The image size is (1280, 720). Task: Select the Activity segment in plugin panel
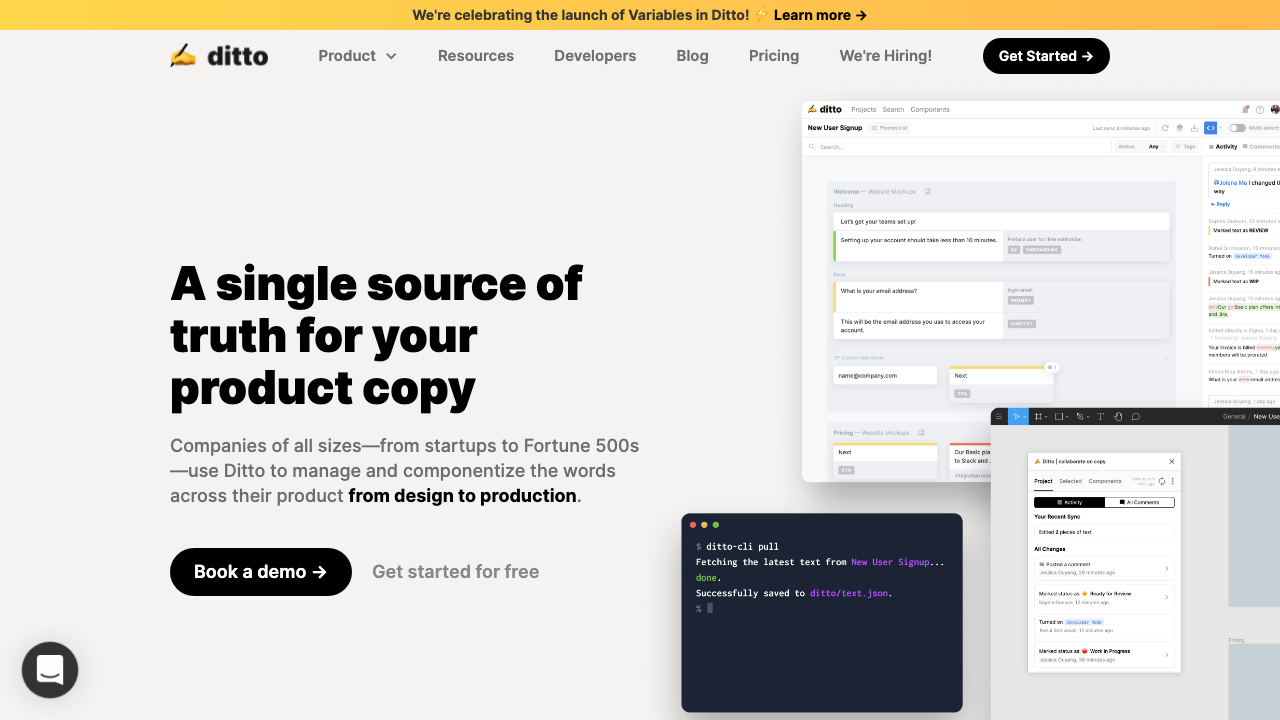[1069, 502]
